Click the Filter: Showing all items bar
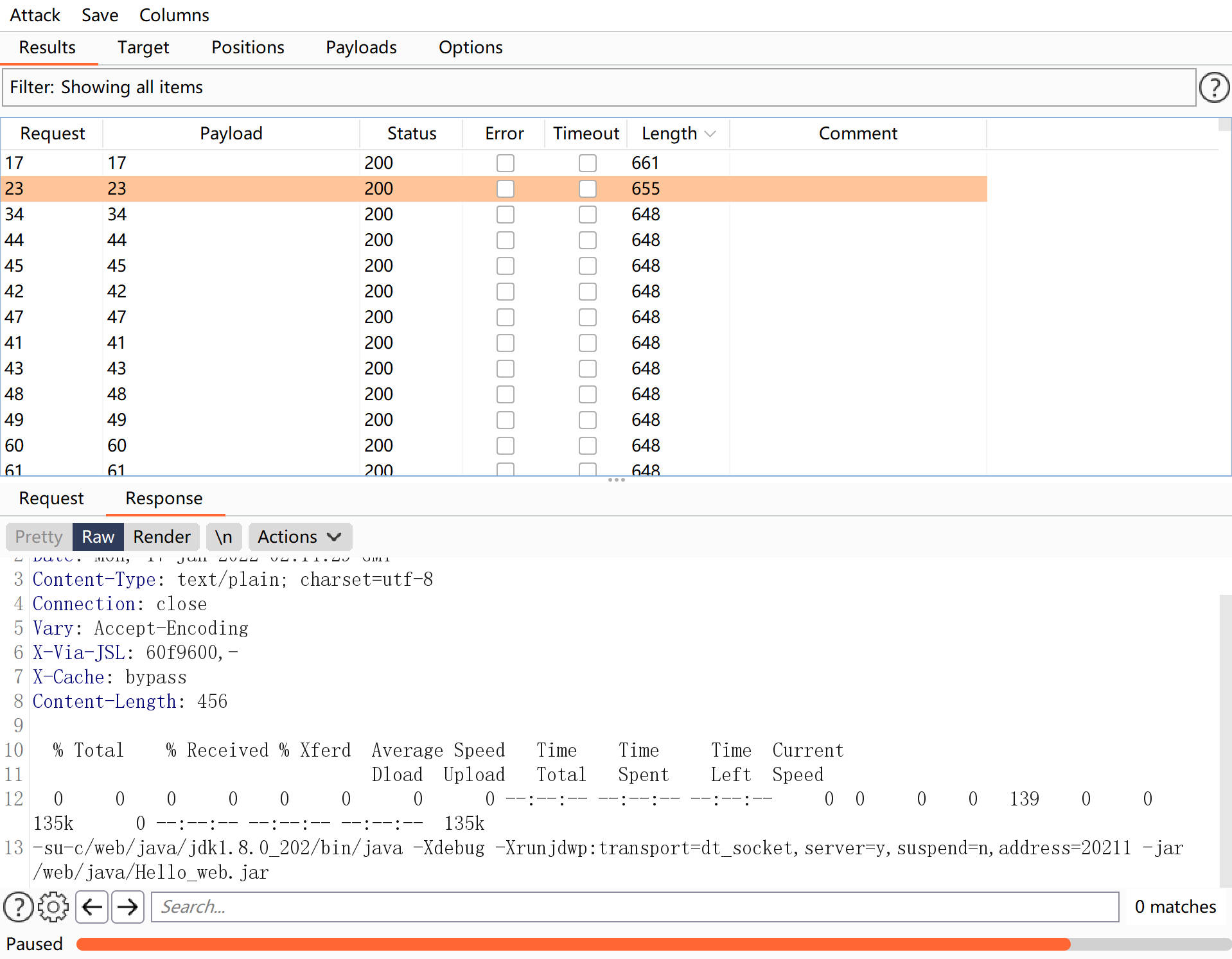 [599, 87]
